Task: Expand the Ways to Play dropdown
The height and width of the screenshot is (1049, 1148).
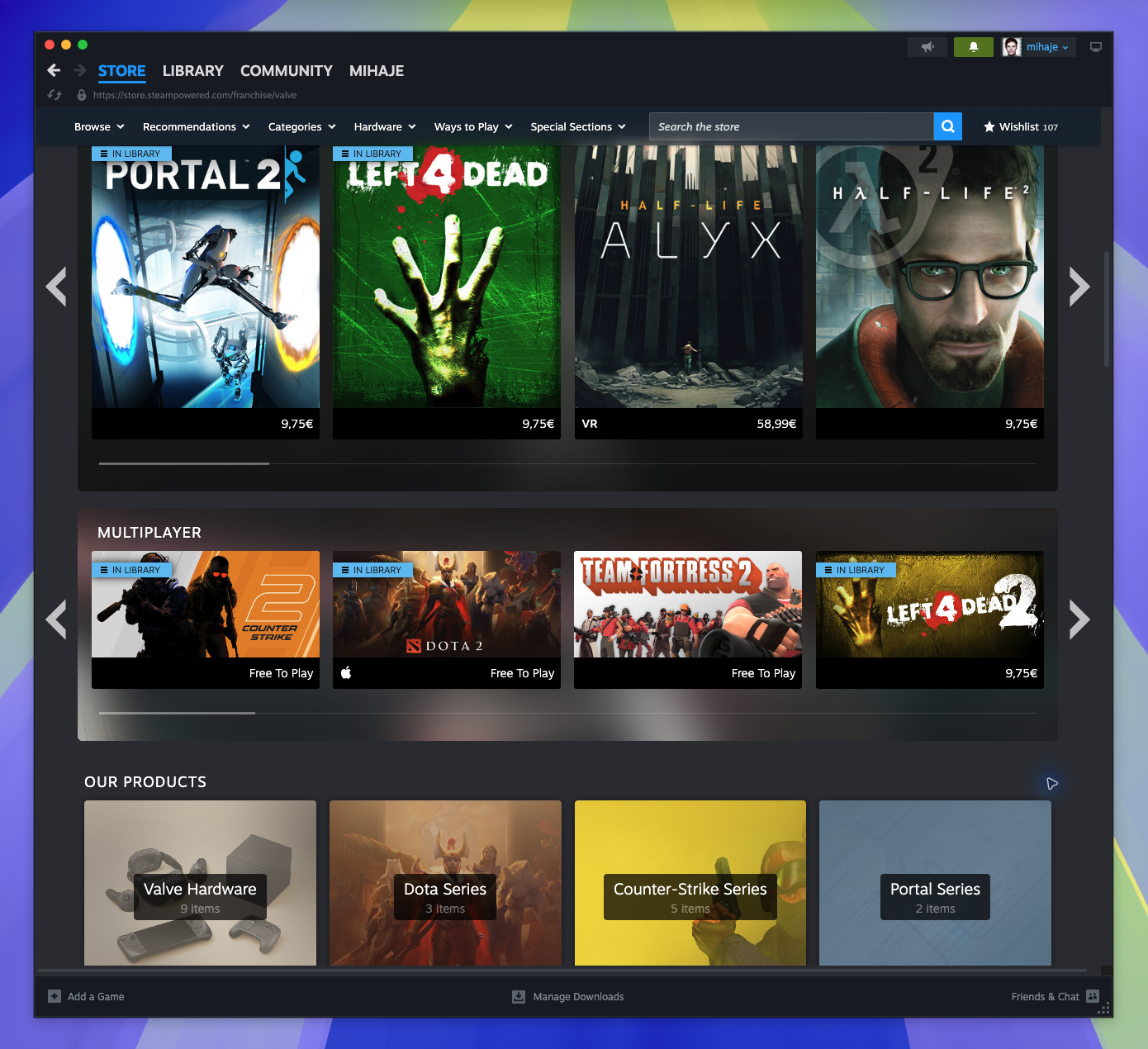Action: pyautogui.click(x=473, y=127)
